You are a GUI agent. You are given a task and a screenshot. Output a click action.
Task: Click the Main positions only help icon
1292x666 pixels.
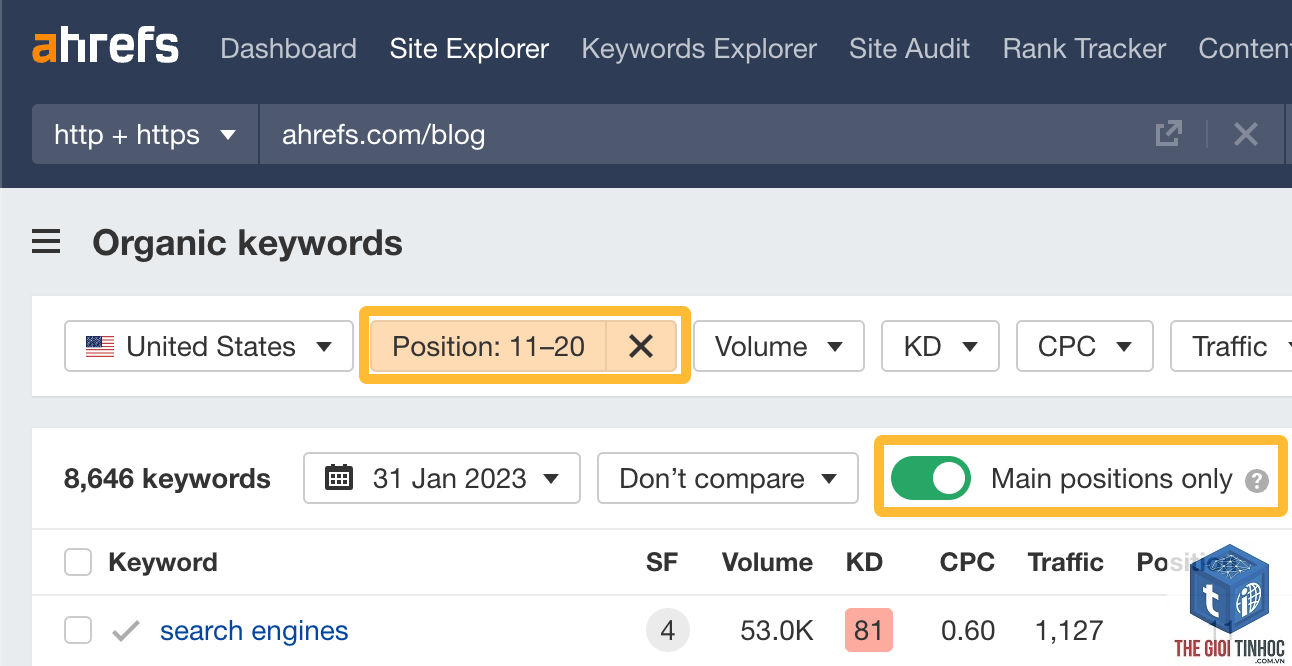pos(1257,481)
